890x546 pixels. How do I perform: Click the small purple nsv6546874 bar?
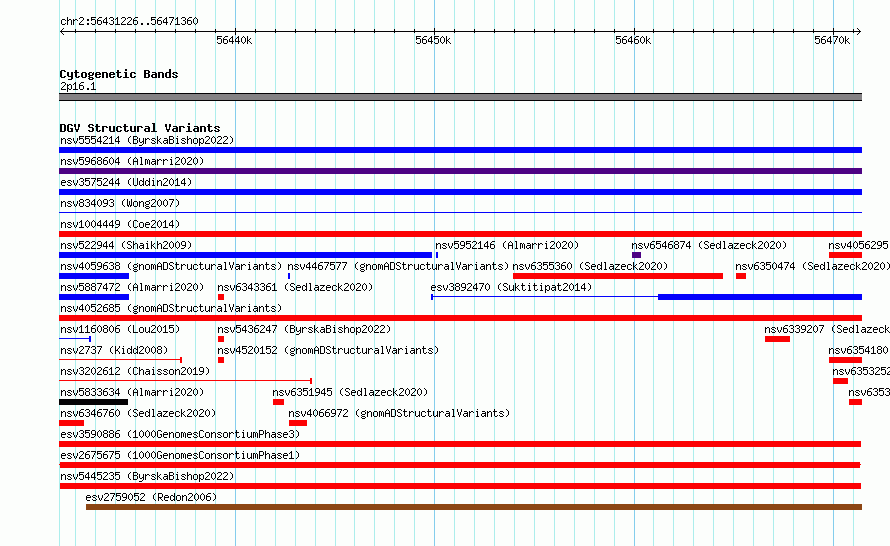[x=636, y=255]
